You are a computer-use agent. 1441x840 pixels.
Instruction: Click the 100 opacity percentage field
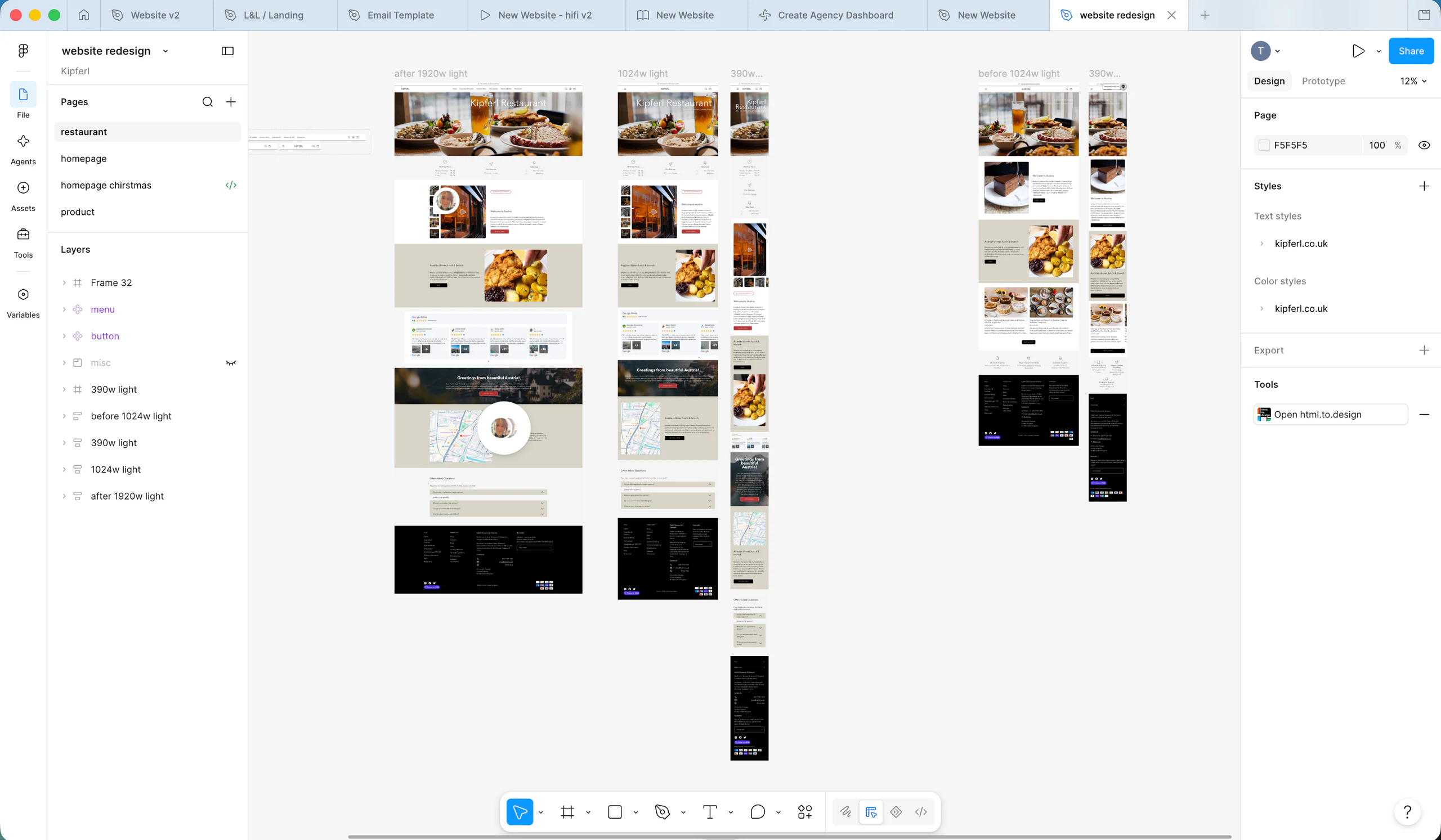[x=1377, y=145]
